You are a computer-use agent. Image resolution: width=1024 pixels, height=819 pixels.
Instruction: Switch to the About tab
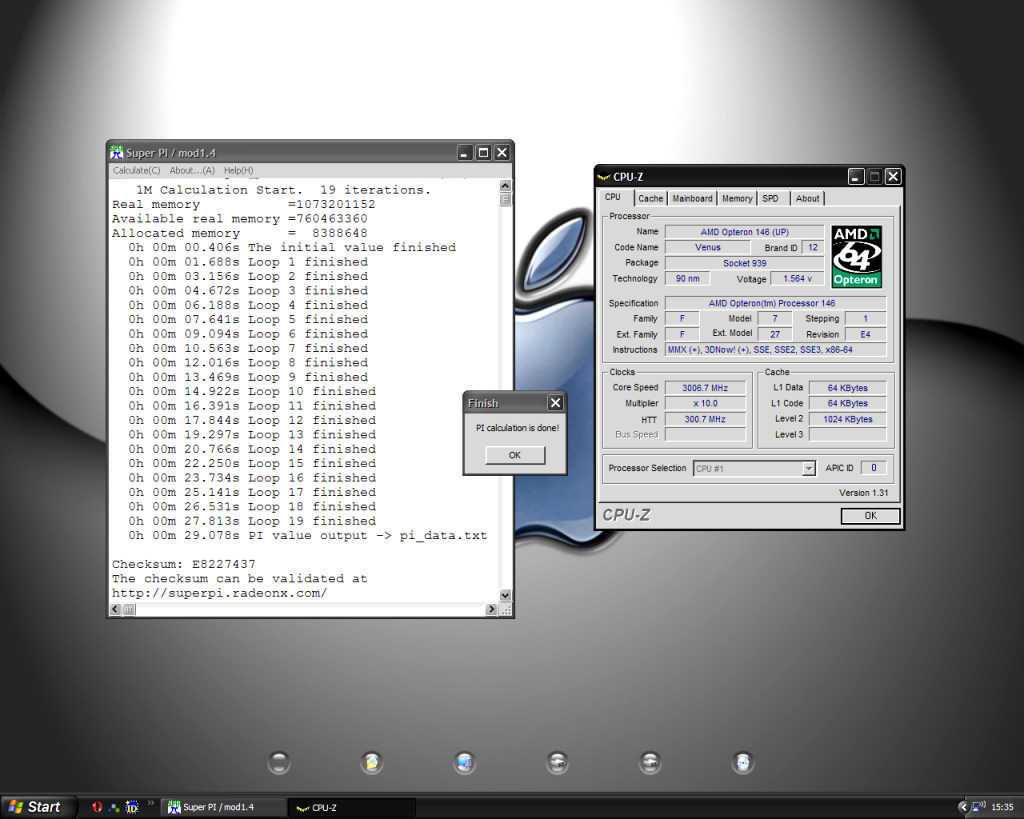807,199
